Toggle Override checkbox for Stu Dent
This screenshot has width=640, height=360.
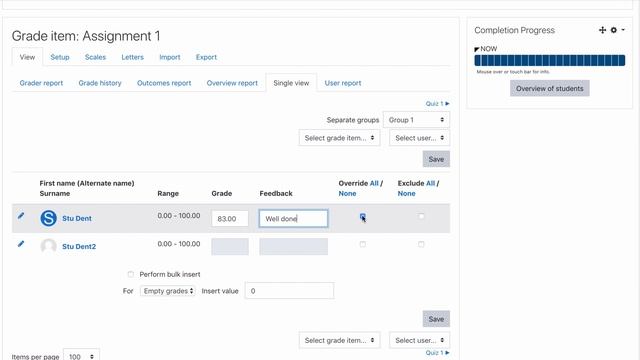pos(362,216)
